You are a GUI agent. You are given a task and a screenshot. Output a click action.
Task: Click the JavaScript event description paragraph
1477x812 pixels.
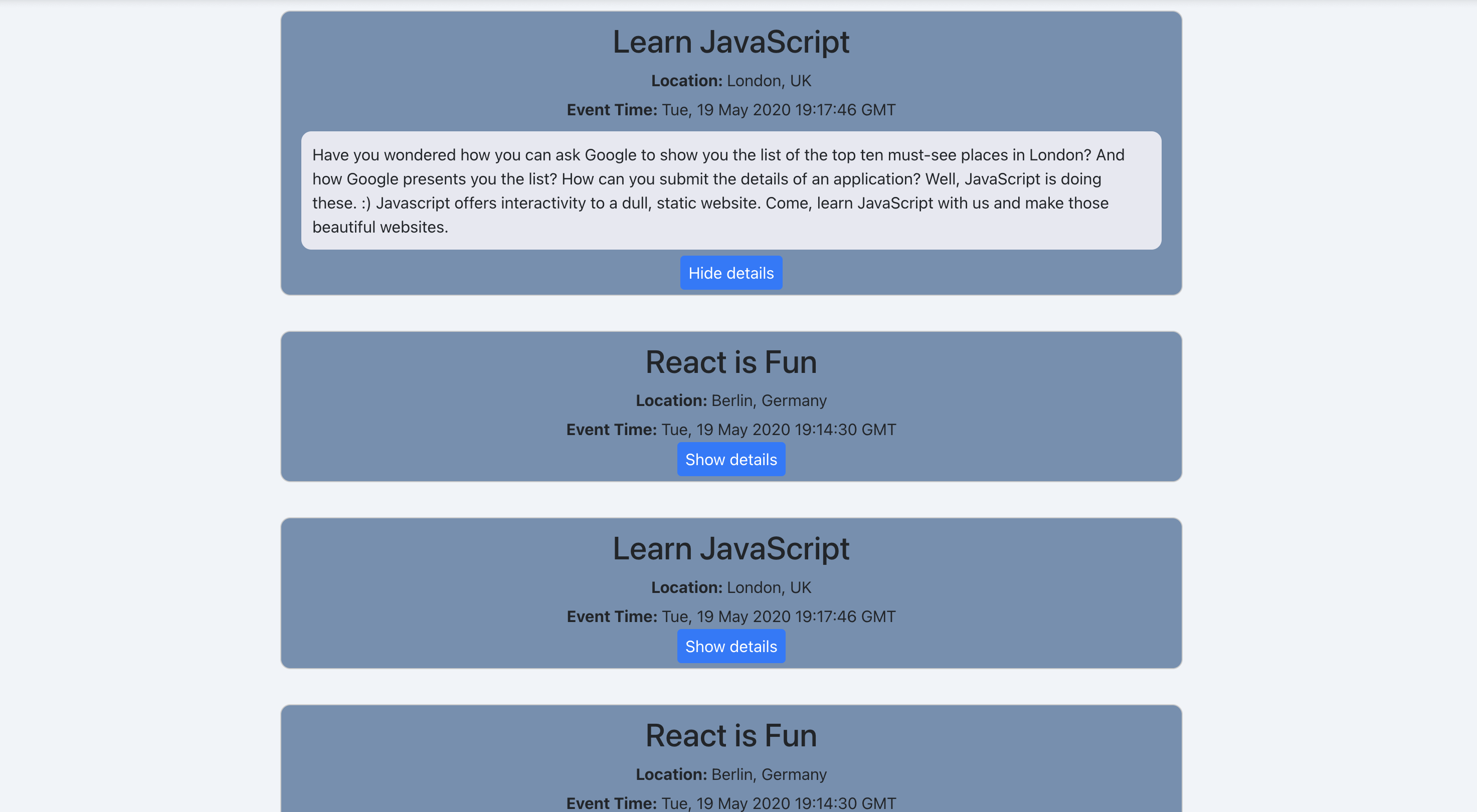[731, 191]
